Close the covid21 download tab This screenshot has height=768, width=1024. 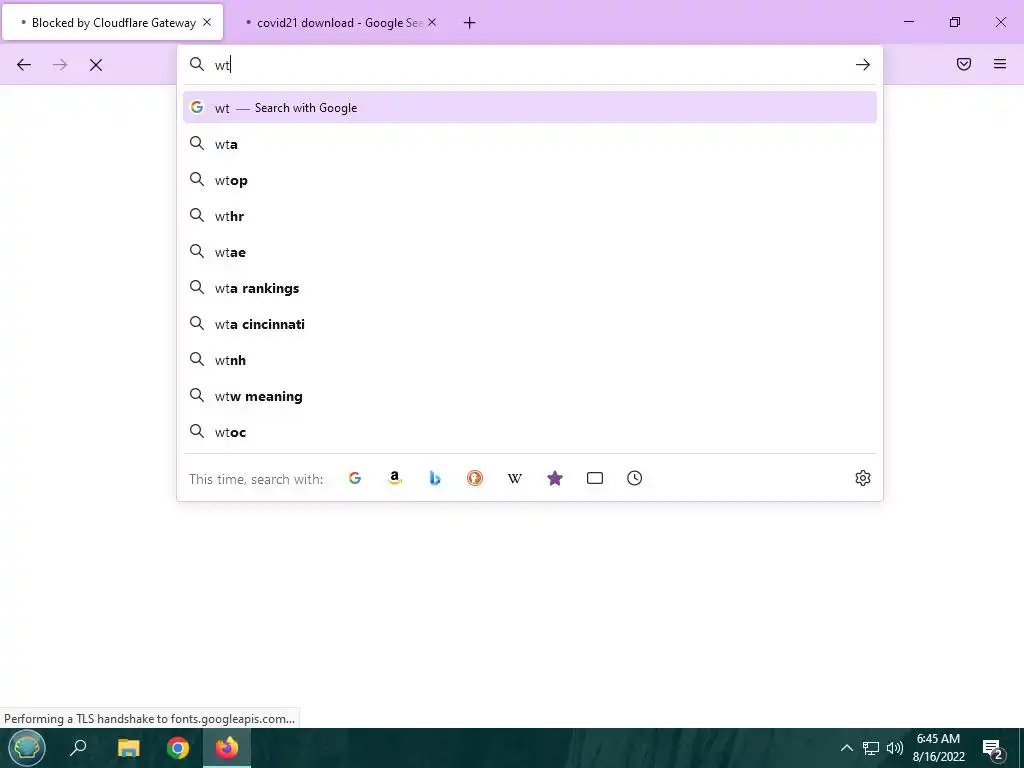(432, 22)
